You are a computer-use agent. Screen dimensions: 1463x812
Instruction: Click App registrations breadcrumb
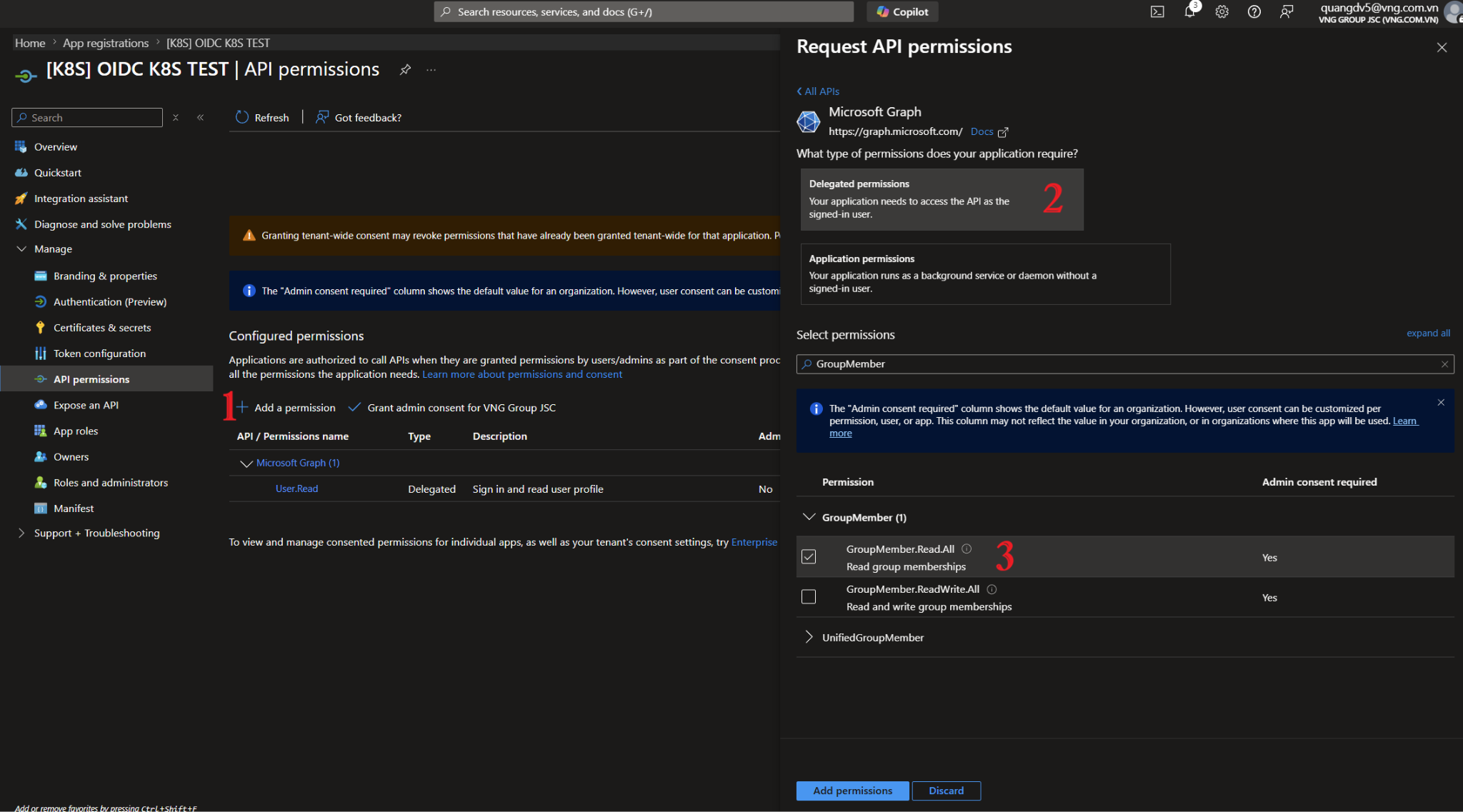106,43
